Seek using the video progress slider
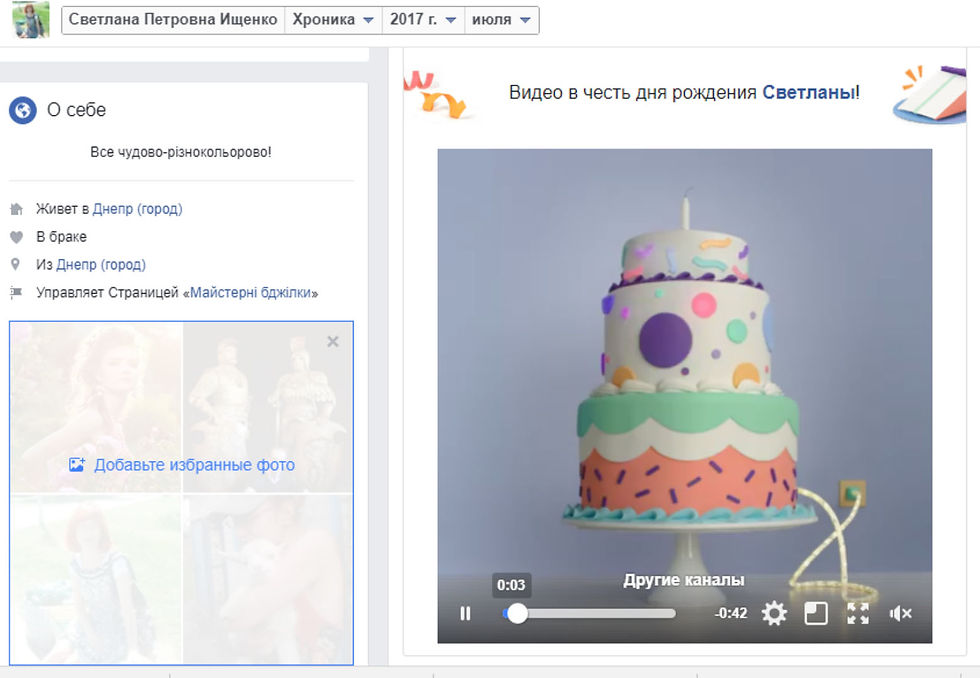The image size is (980, 678). (x=589, y=614)
